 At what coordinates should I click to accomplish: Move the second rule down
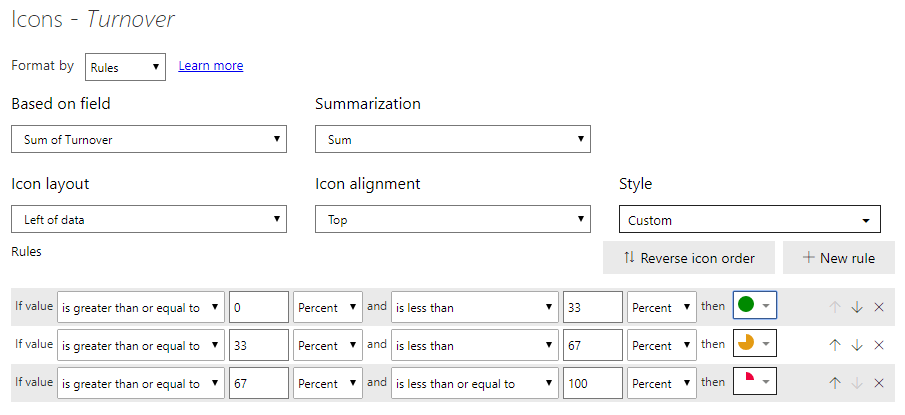(857, 345)
